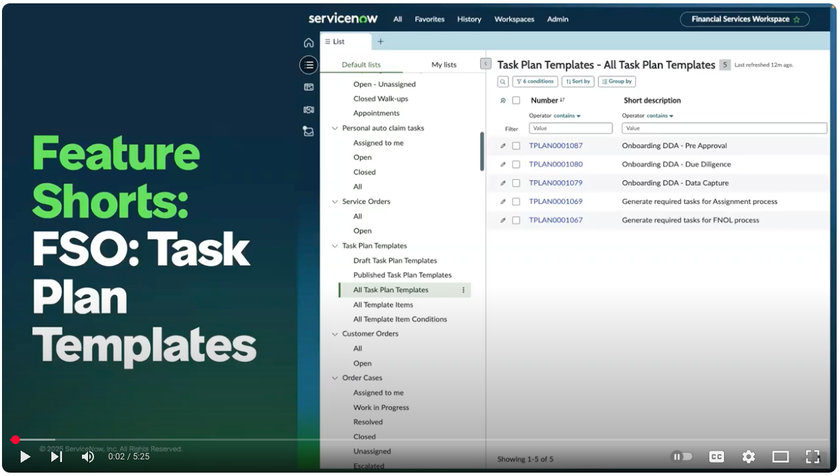This screenshot has width=840, height=476.
Task: Check the TPLAN0001067 row checkbox
Action: (516, 220)
